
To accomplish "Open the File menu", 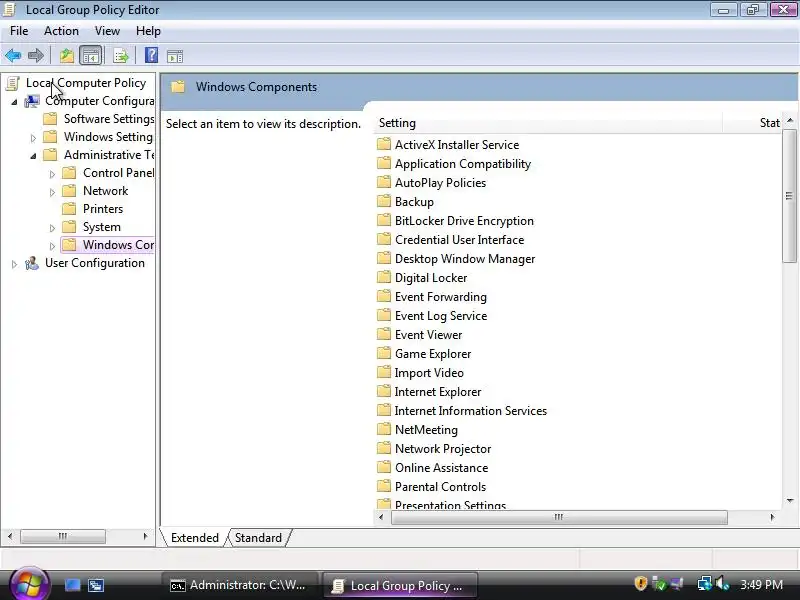I will (x=19, y=31).
